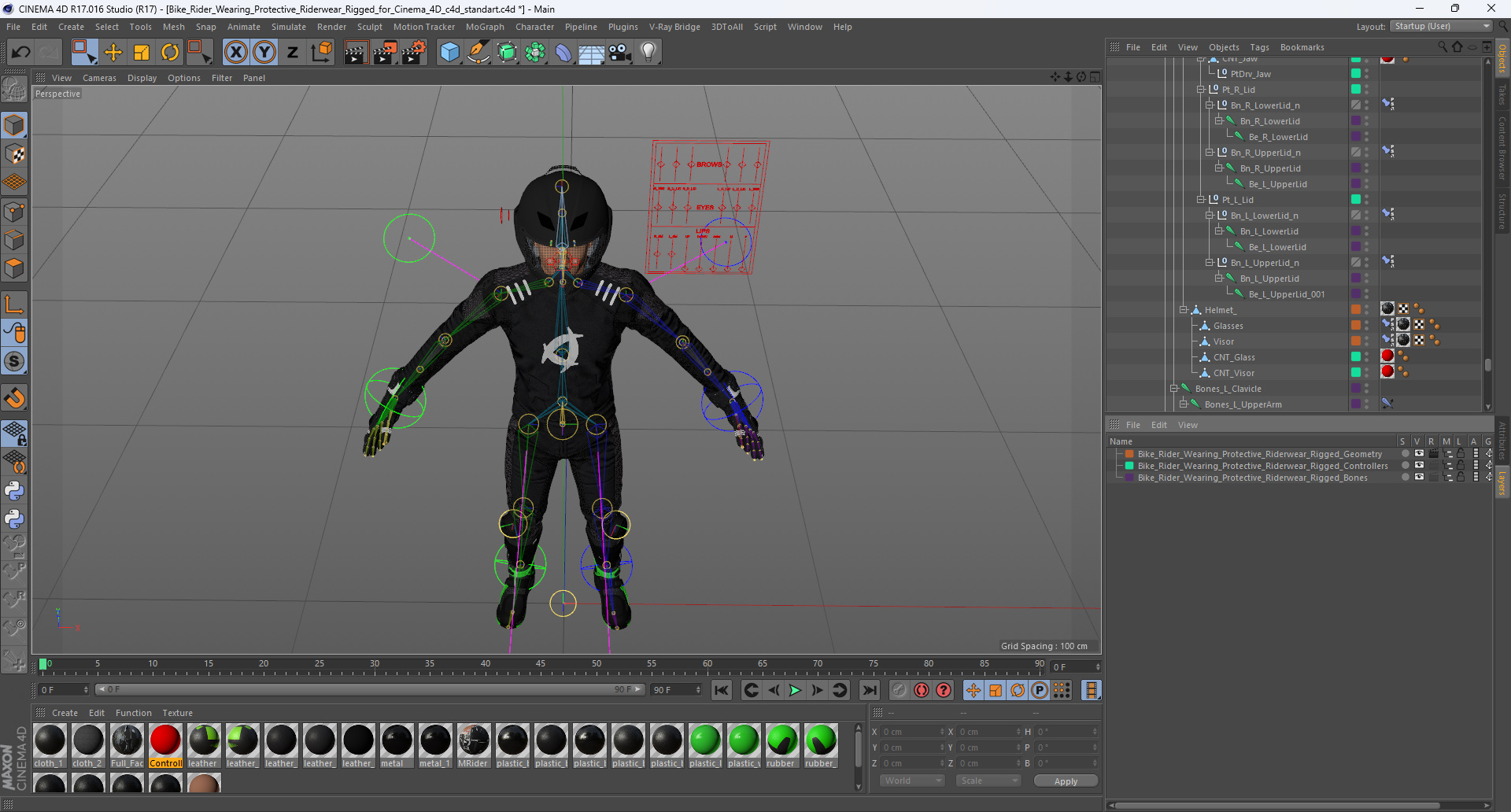The width and height of the screenshot is (1511, 812).
Task: Collapse the Pt_R_Lid hierarchy
Action: pyautogui.click(x=1201, y=90)
